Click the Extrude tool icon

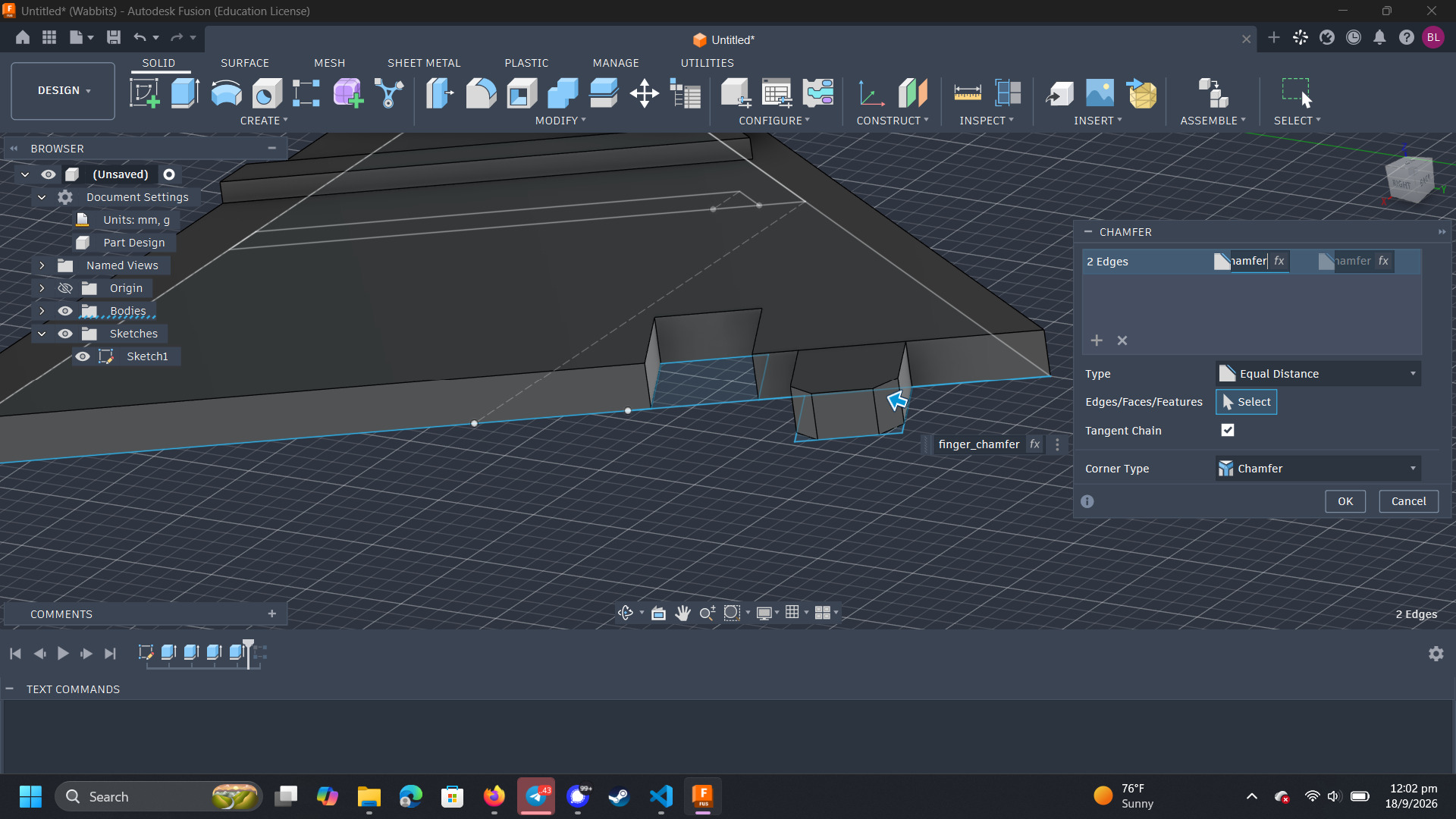click(185, 93)
